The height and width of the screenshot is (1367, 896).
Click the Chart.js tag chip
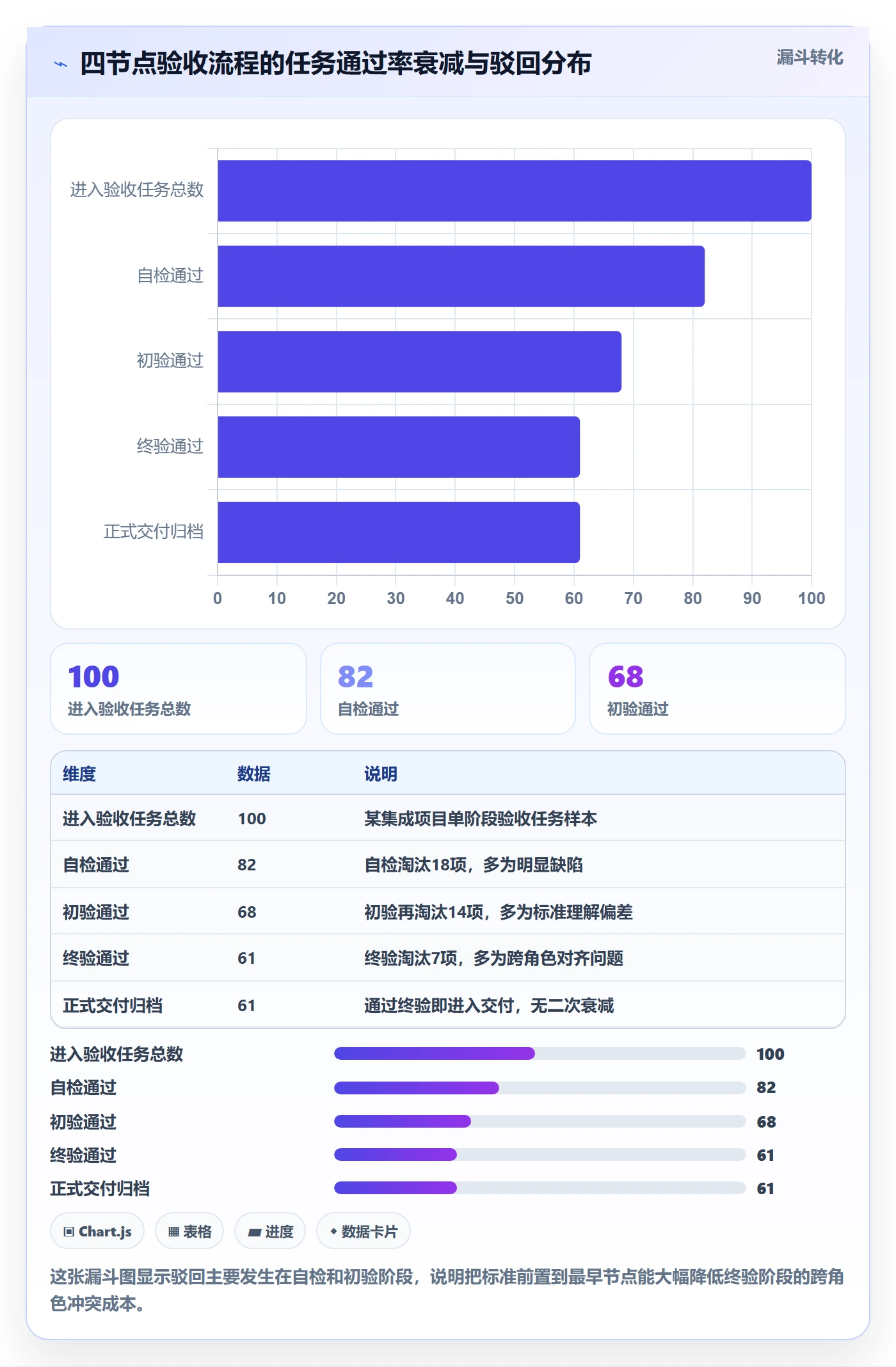(x=97, y=1231)
